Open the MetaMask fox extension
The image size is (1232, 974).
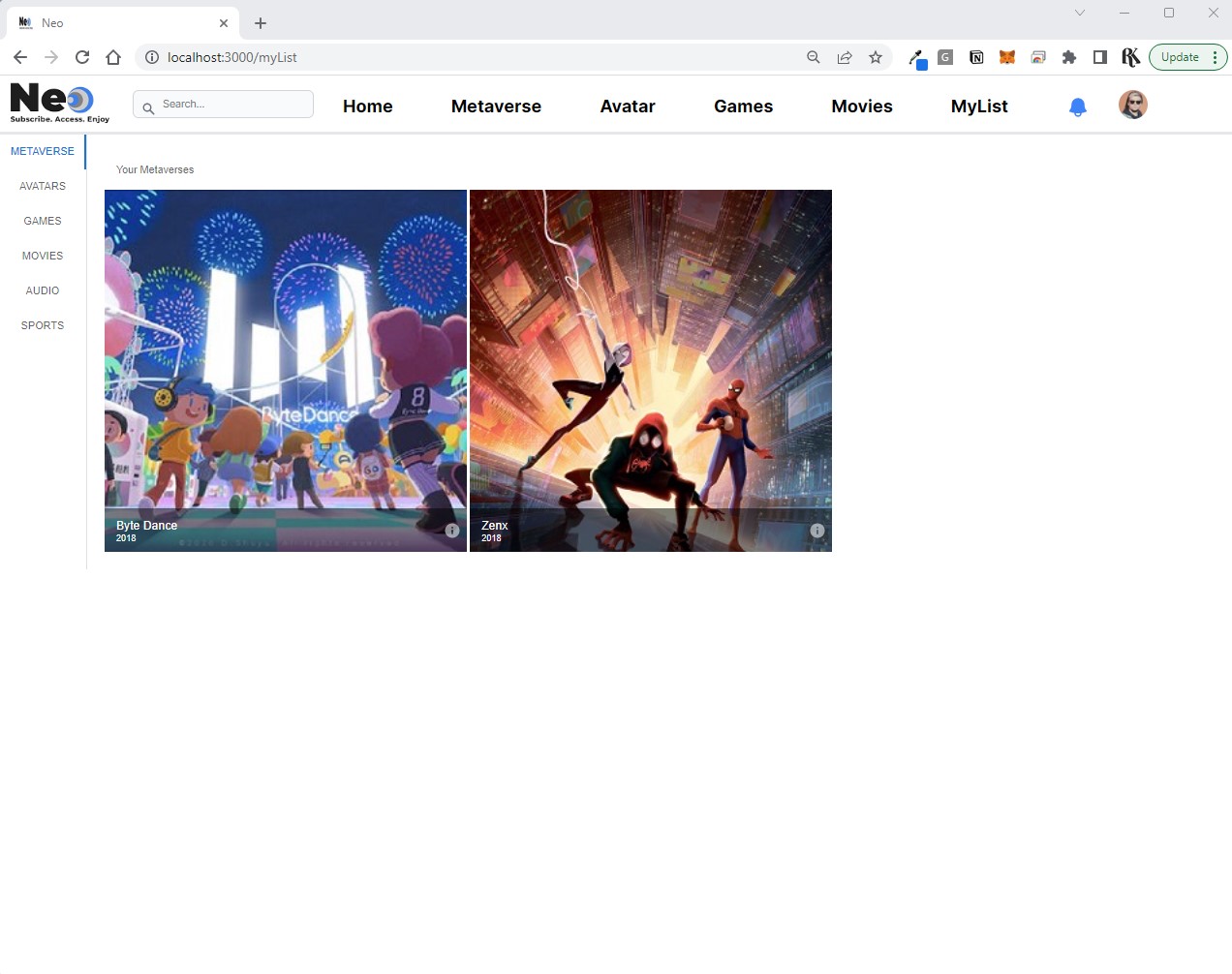coord(1007,57)
